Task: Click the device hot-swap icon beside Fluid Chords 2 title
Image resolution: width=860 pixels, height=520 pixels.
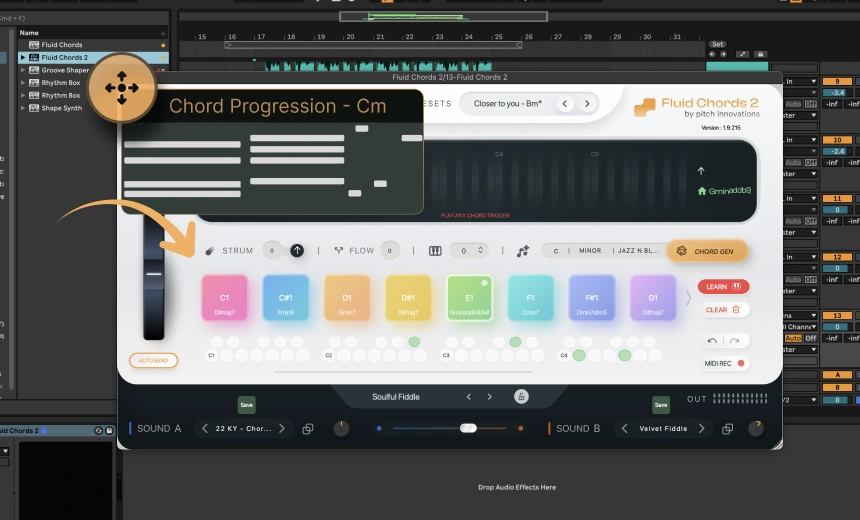Action: [98, 431]
